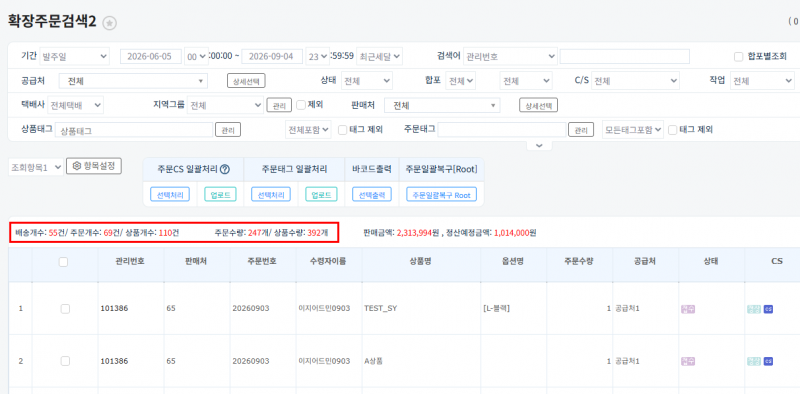The image size is (800, 394).
Task: Focus the 상품태그 input field
Action: (x=134, y=130)
